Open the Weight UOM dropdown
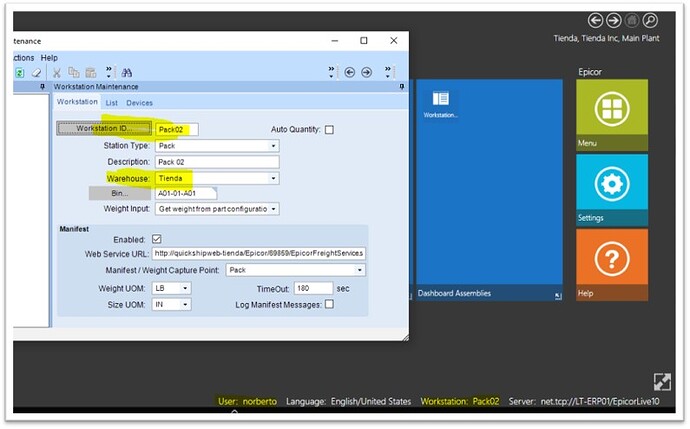The width and height of the screenshot is (690, 429). [x=185, y=288]
